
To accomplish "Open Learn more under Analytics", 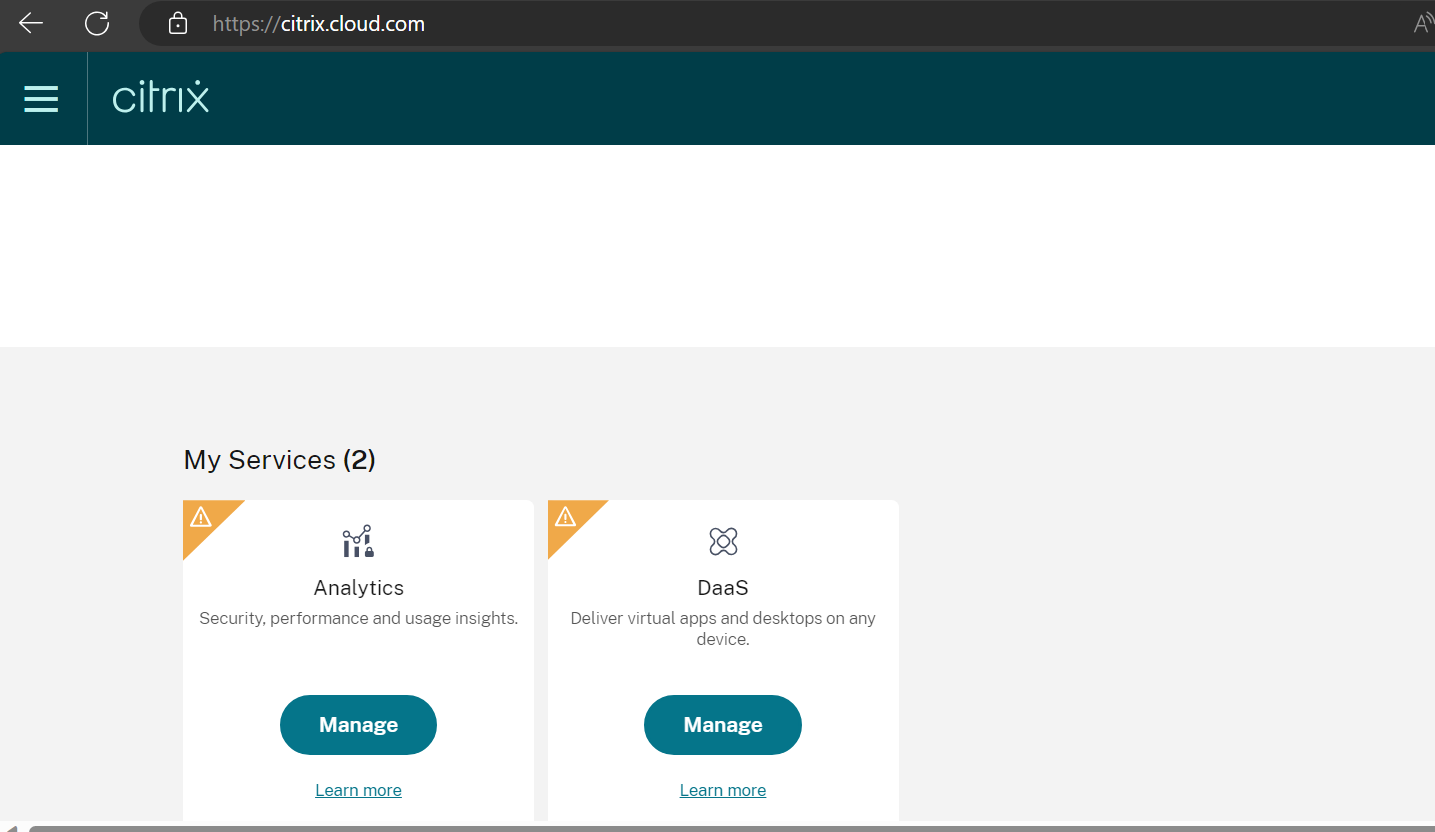I will coord(358,789).
